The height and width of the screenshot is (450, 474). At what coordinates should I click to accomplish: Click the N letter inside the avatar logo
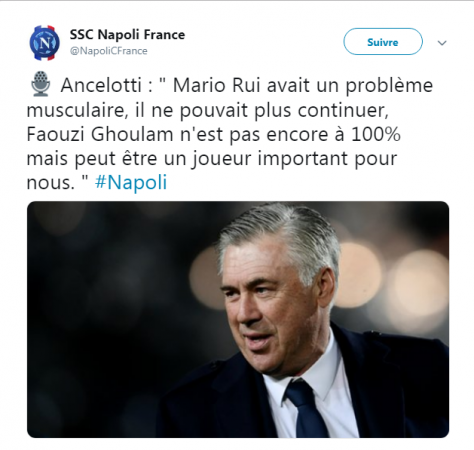pyautogui.click(x=45, y=43)
